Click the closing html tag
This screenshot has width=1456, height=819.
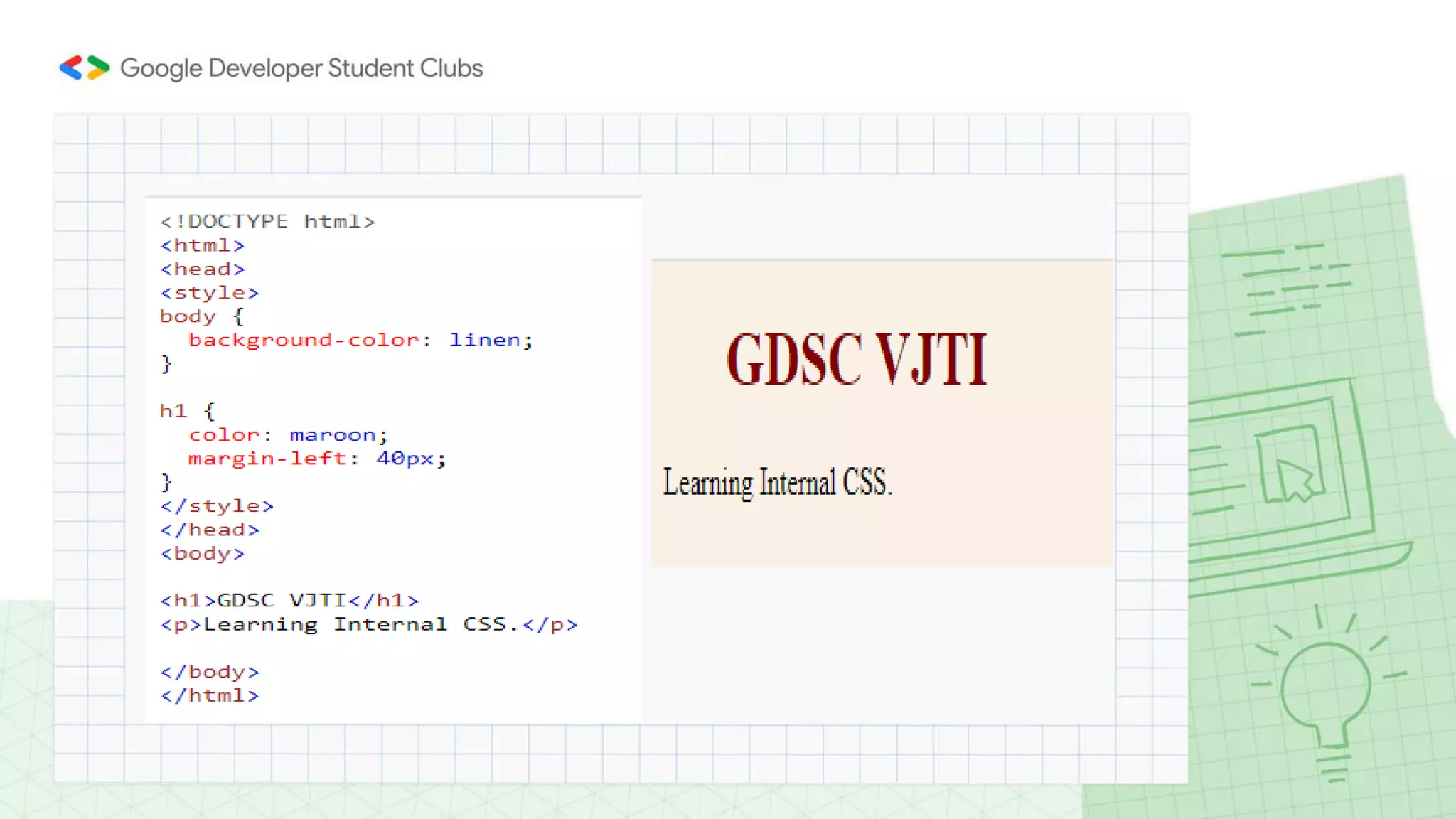(x=210, y=696)
